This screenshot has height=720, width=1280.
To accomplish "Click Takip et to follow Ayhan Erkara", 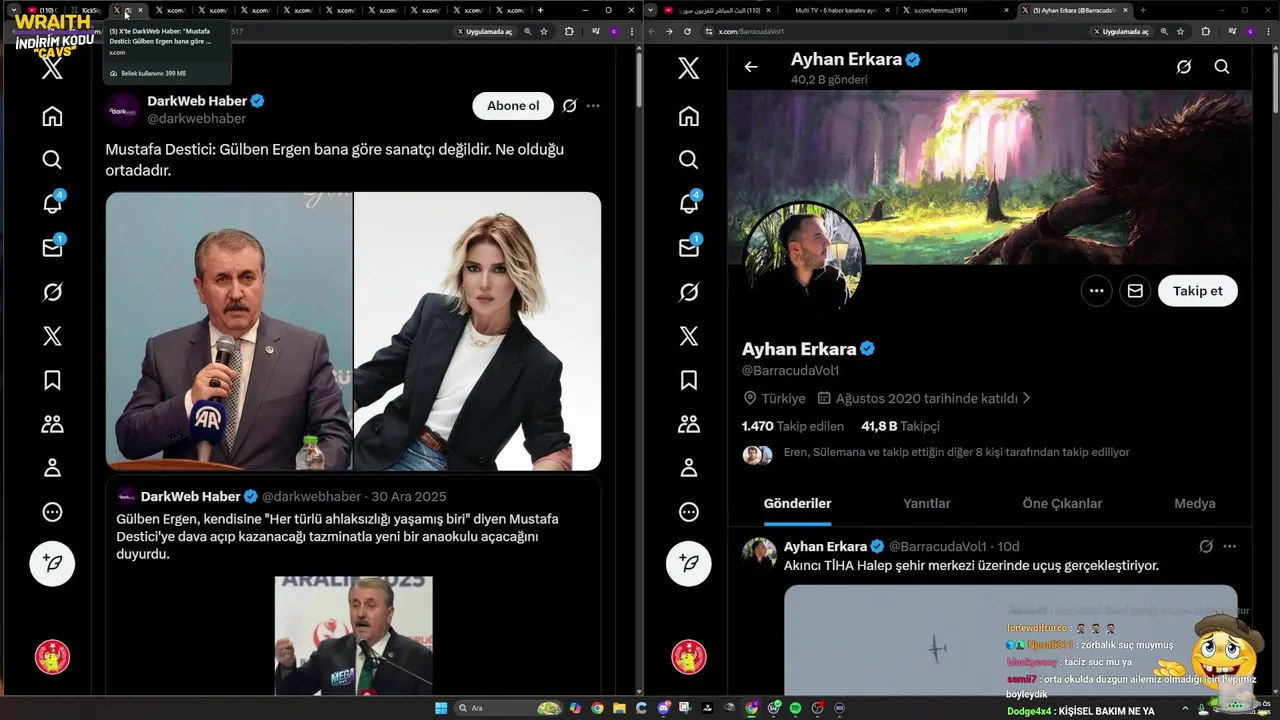I will pos(1197,291).
